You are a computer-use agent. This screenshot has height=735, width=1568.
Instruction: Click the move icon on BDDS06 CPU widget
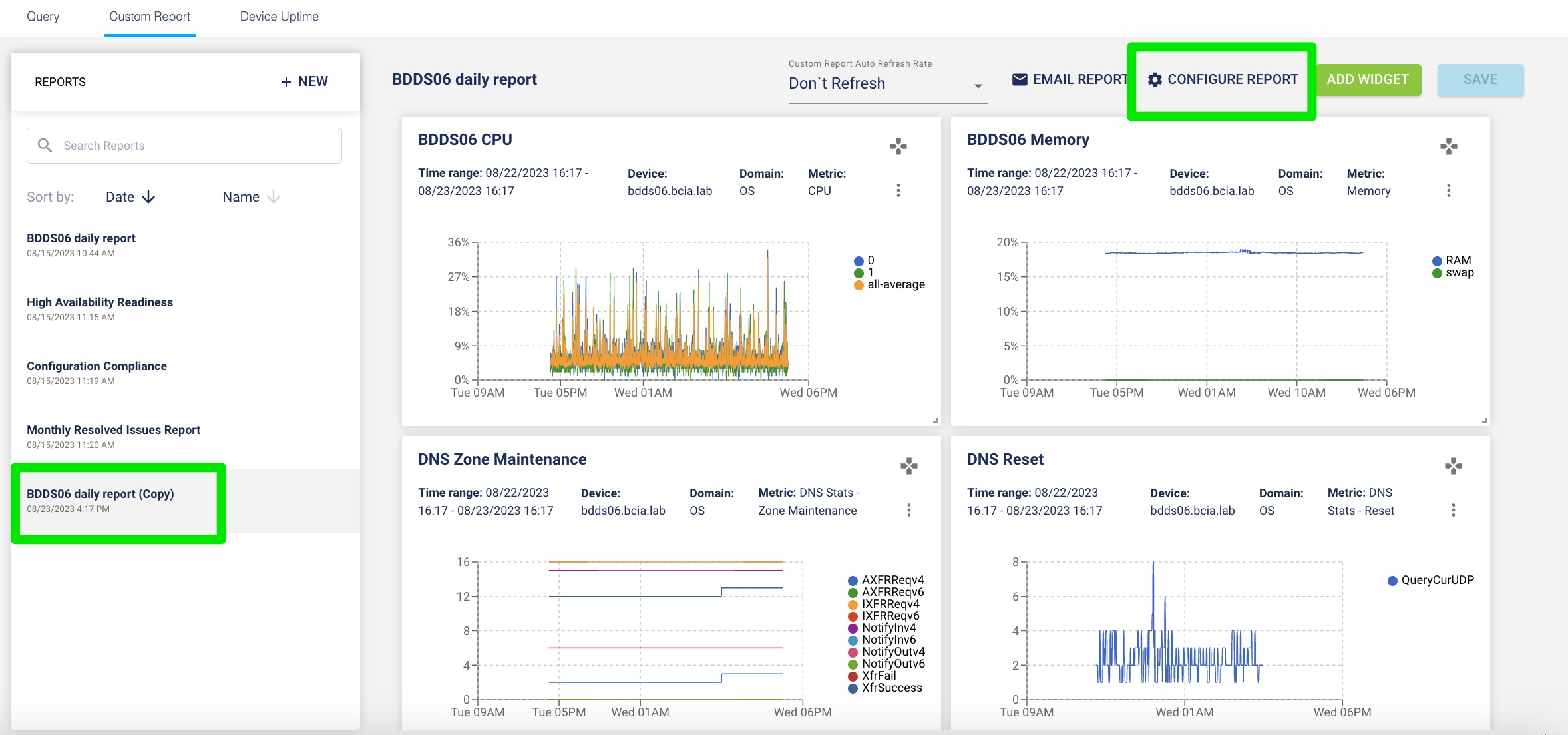tap(898, 146)
